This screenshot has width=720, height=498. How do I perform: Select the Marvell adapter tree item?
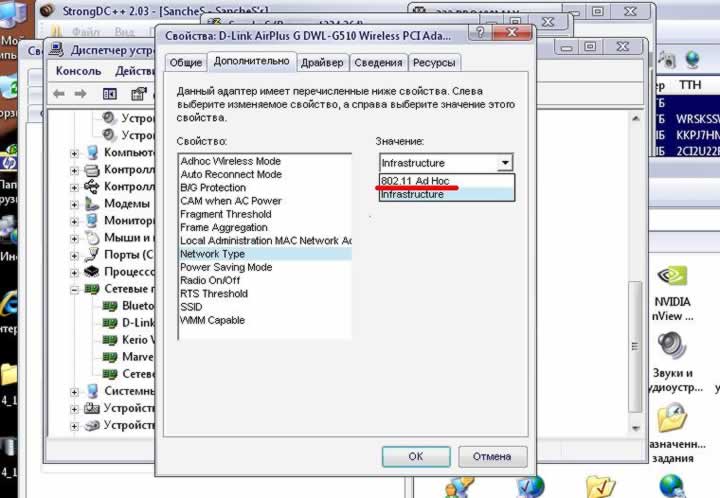pos(138,357)
